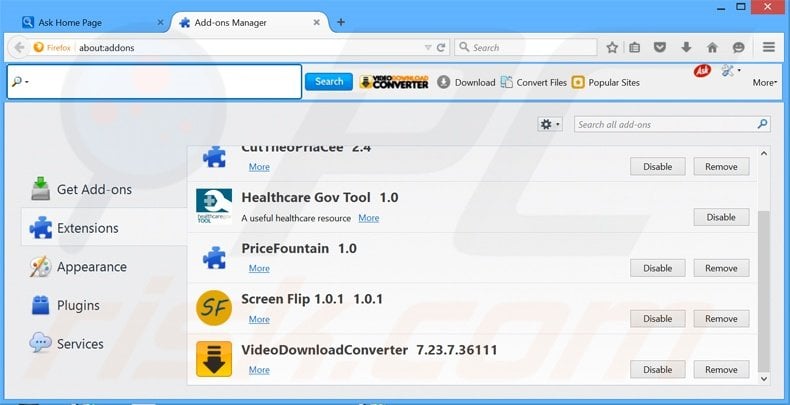
Task: Open the Downloads arrow icon
Action: point(686,47)
